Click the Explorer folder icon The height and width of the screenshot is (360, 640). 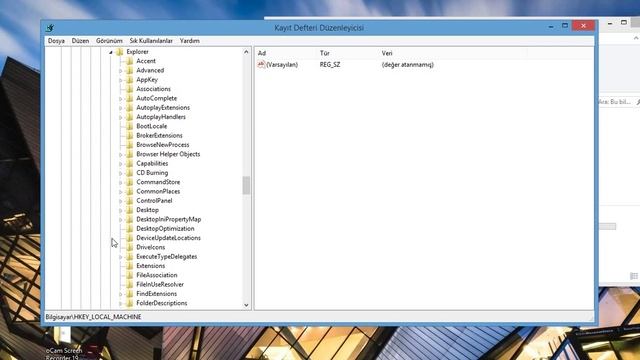[120, 52]
